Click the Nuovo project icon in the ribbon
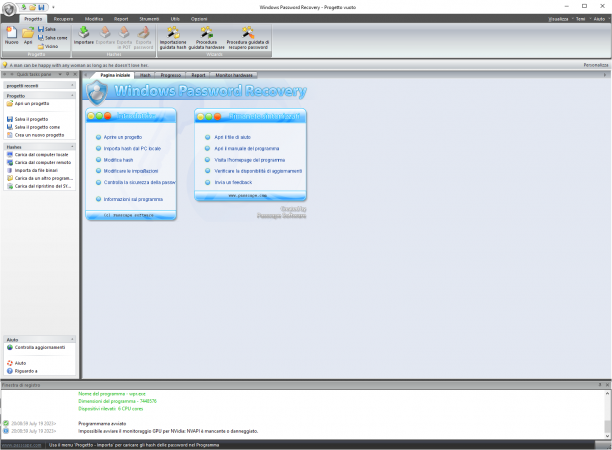The height and width of the screenshot is (450, 612). point(11,35)
